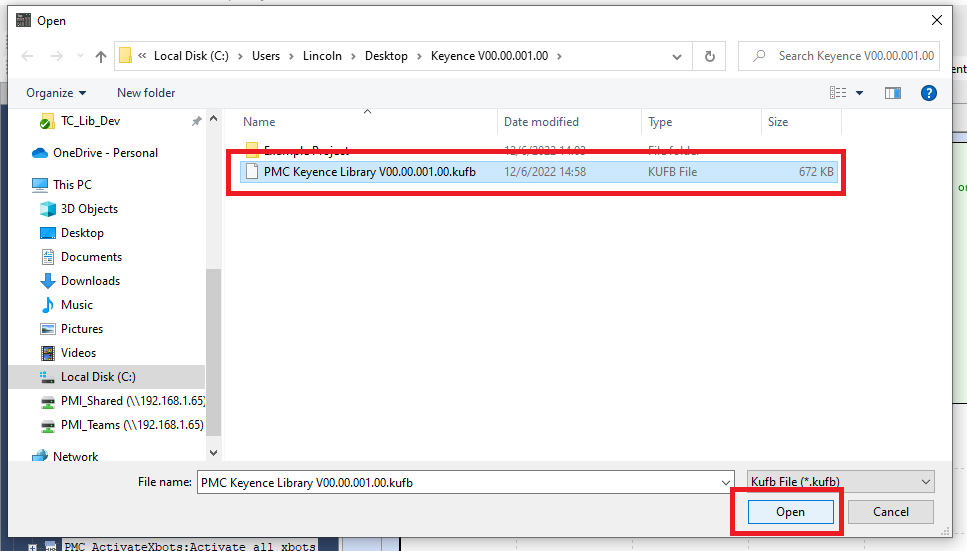Open the Downloads folder in sidebar
The width and height of the screenshot is (967, 551).
pyautogui.click(x=90, y=281)
